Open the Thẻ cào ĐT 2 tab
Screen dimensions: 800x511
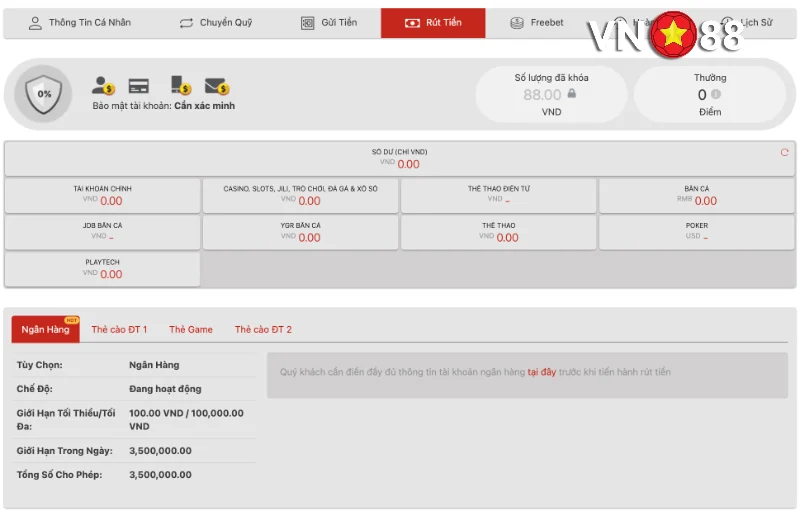263,329
